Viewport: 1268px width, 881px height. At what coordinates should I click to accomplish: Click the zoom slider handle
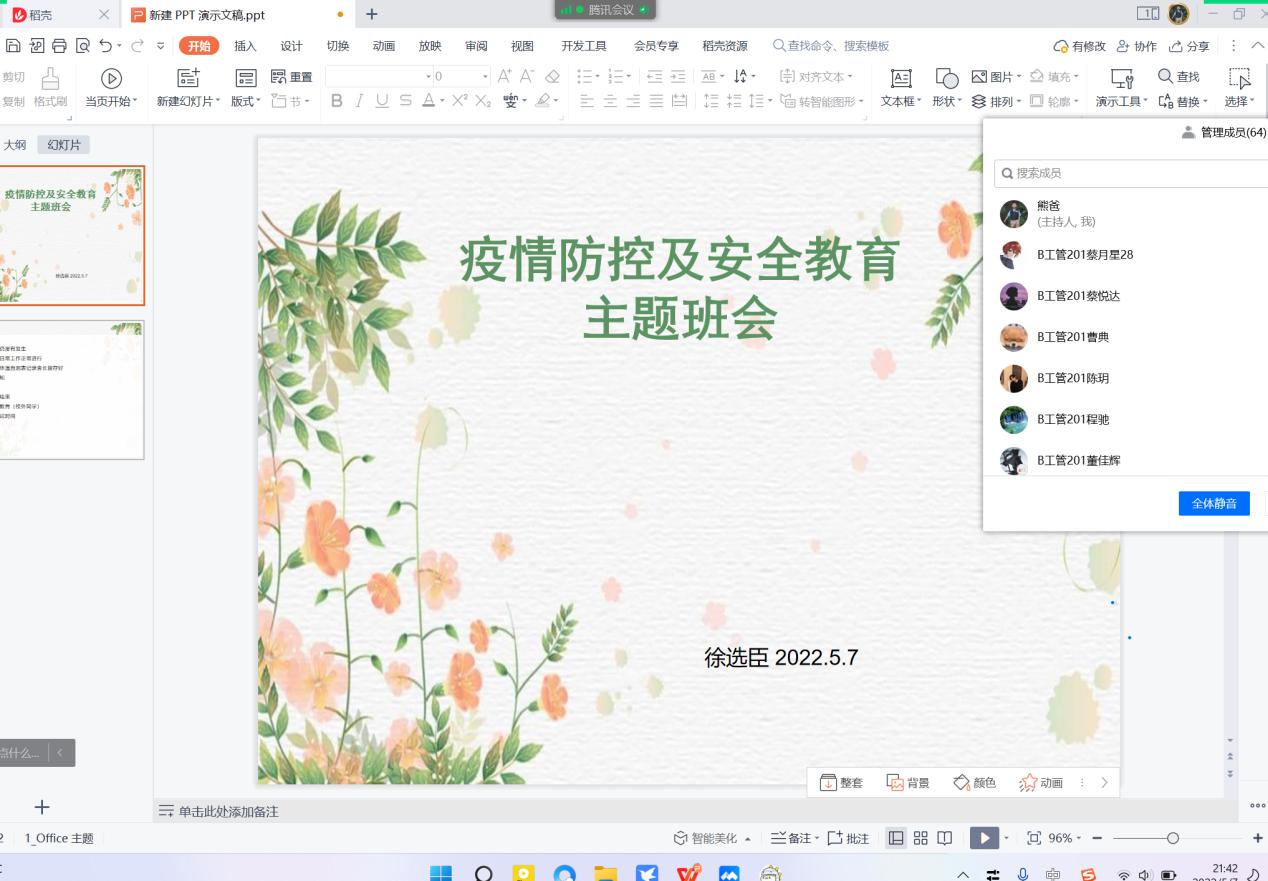1173,838
